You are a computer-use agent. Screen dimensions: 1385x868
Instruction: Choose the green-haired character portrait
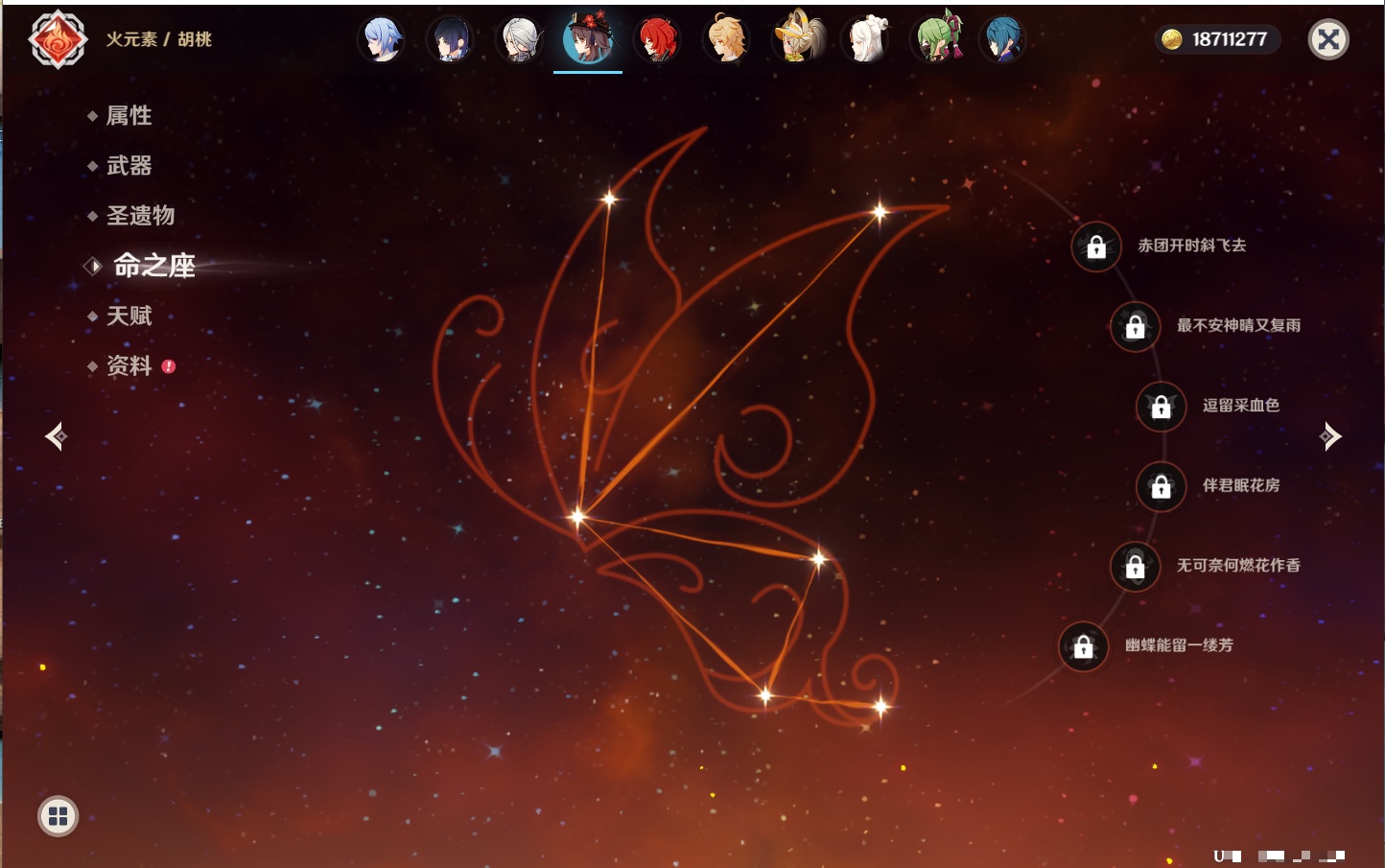(x=935, y=39)
